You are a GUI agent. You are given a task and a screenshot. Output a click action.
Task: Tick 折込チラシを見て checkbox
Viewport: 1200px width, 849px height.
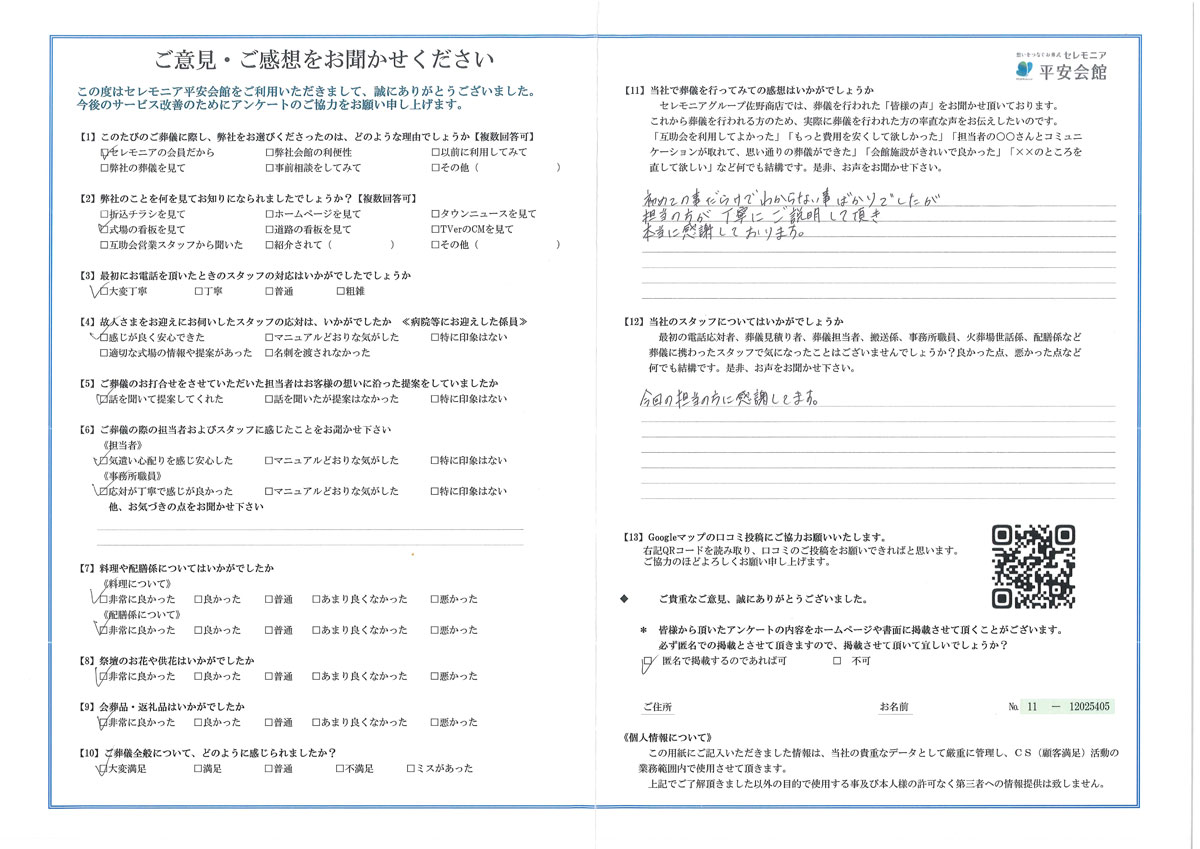click(x=104, y=214)
